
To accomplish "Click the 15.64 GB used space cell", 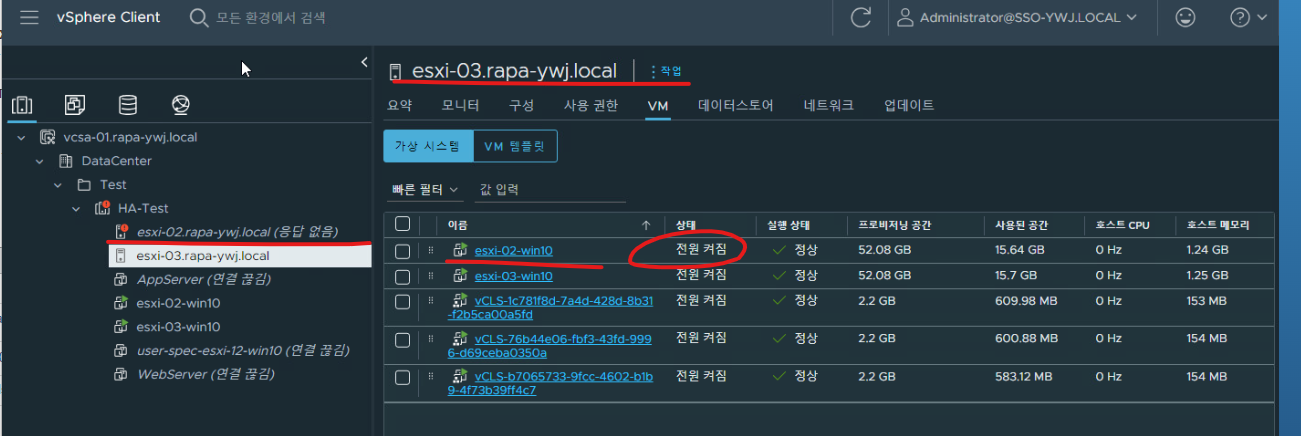I will click(1020, 250).
